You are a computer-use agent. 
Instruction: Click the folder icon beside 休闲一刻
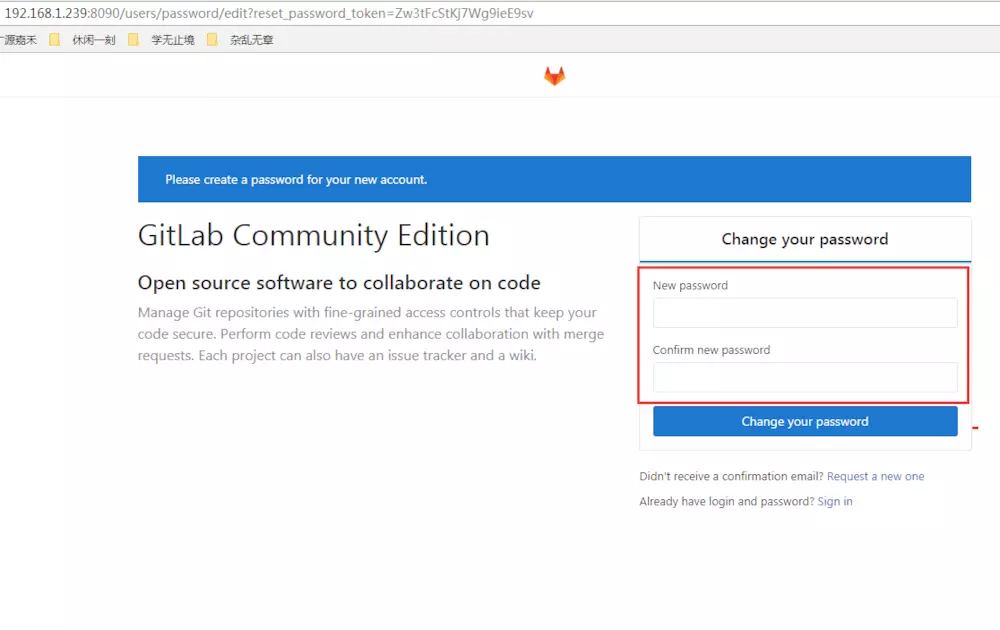[x=55, y=40]
